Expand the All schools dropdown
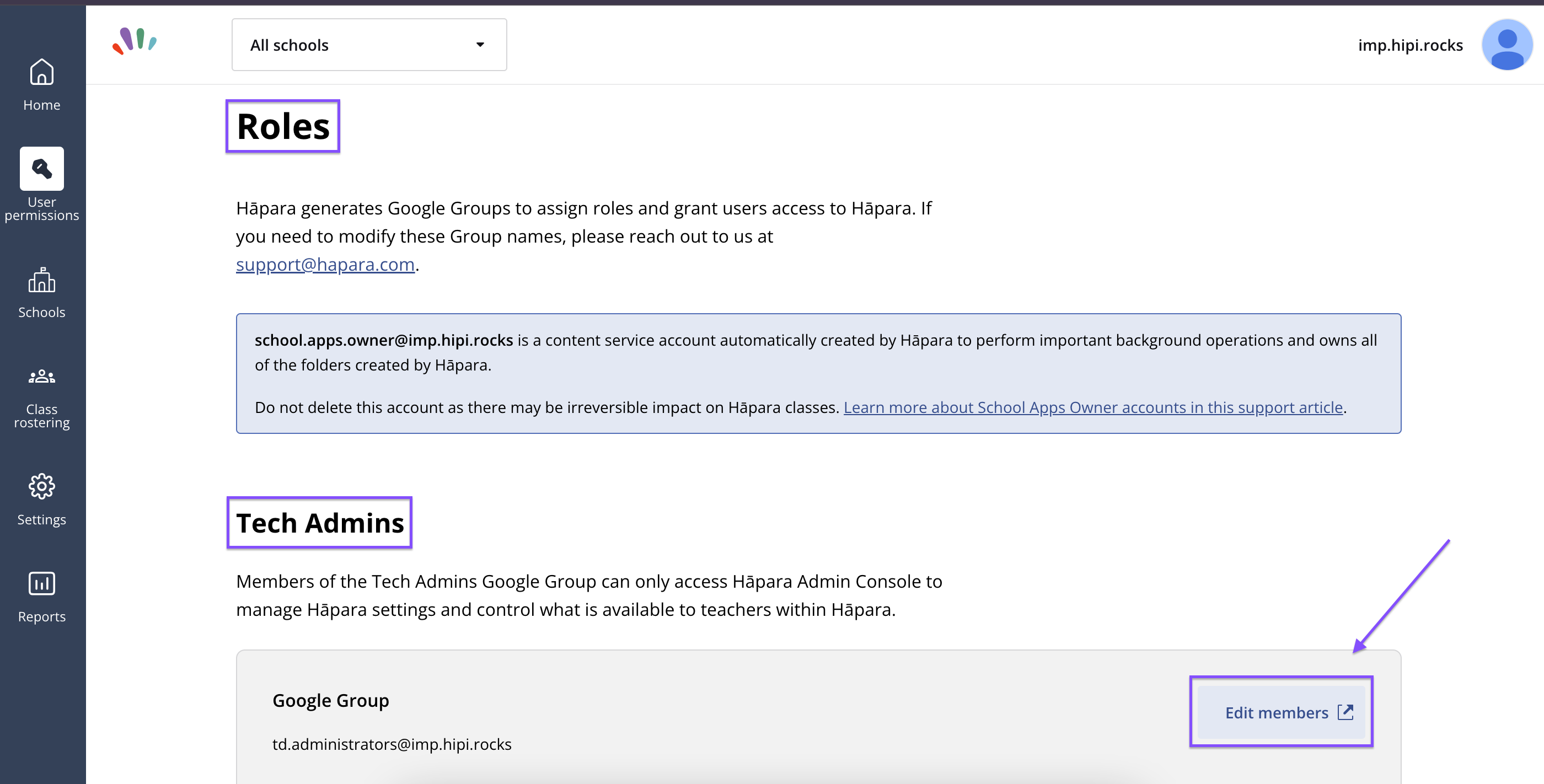This screenshot has height=784, width=1544. pyautogui.click(x=369, y=45)
